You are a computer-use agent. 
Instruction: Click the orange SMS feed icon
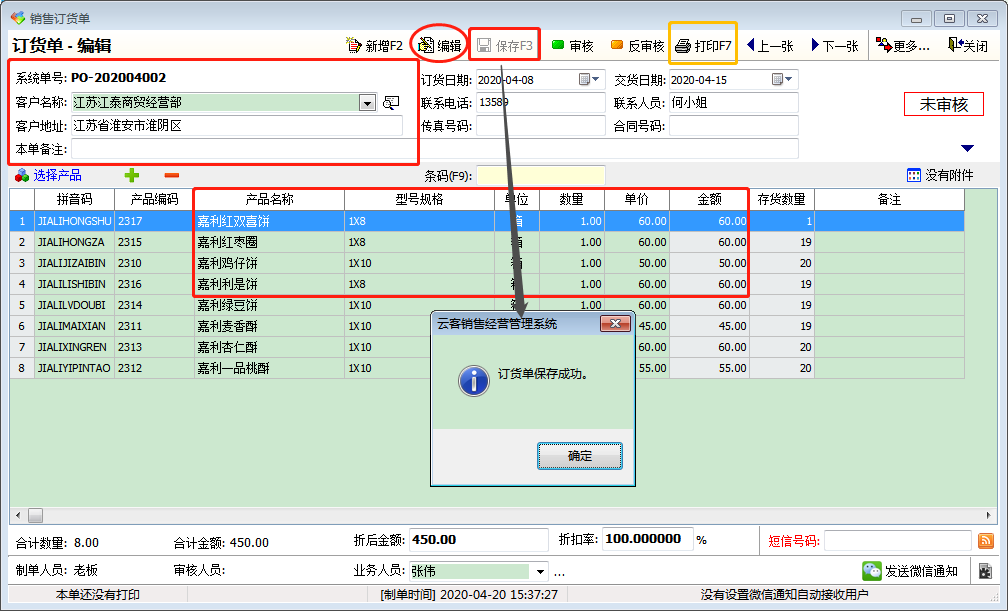[x=986, y=541]
